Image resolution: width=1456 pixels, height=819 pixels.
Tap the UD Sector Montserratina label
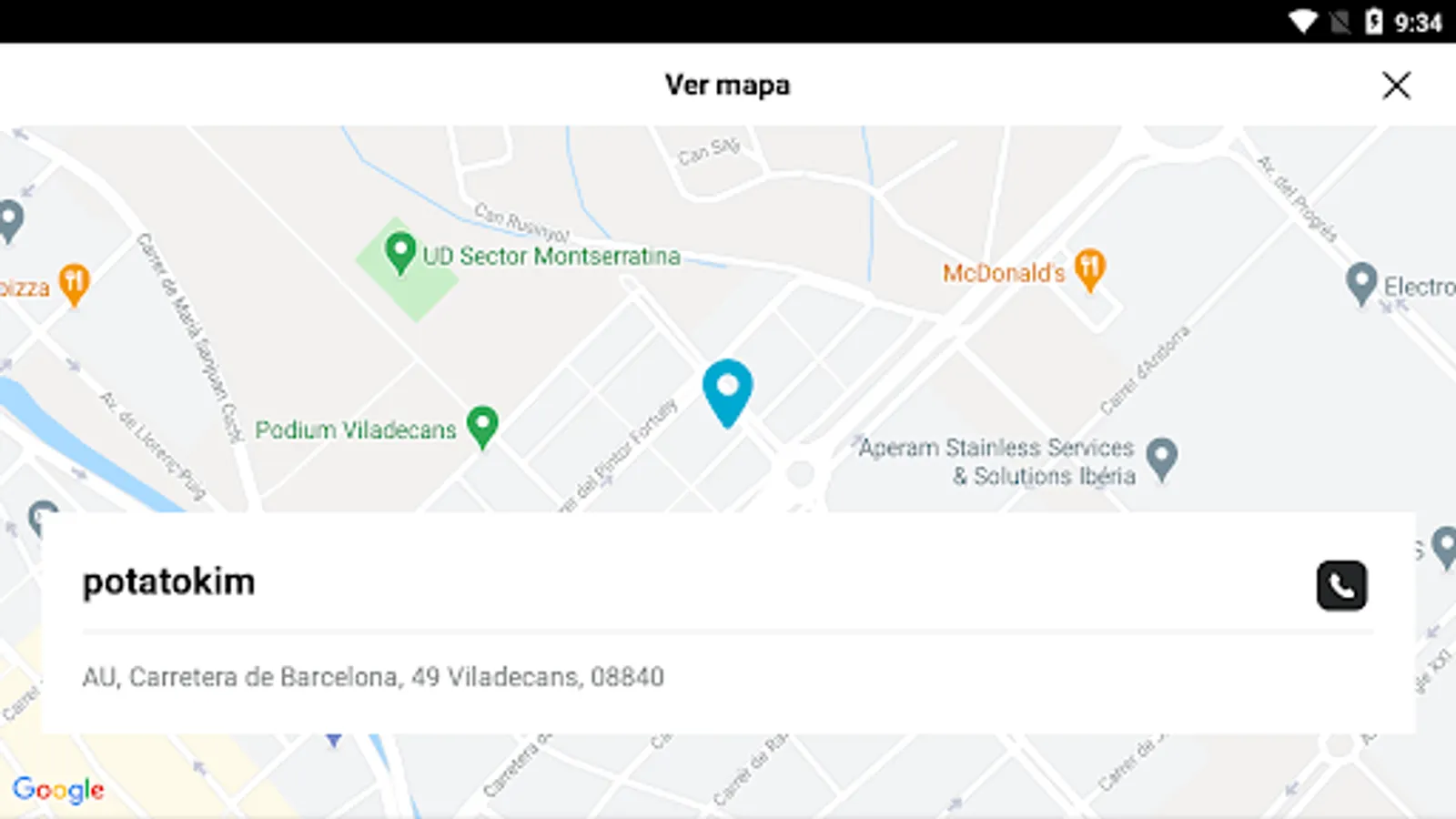[x=551, y=256]
